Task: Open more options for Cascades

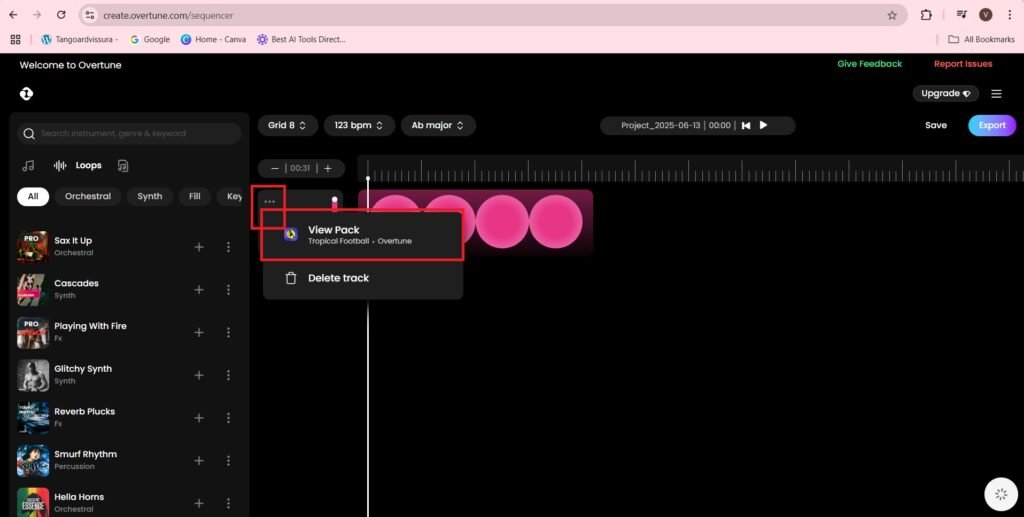Action: pos(229,290)
